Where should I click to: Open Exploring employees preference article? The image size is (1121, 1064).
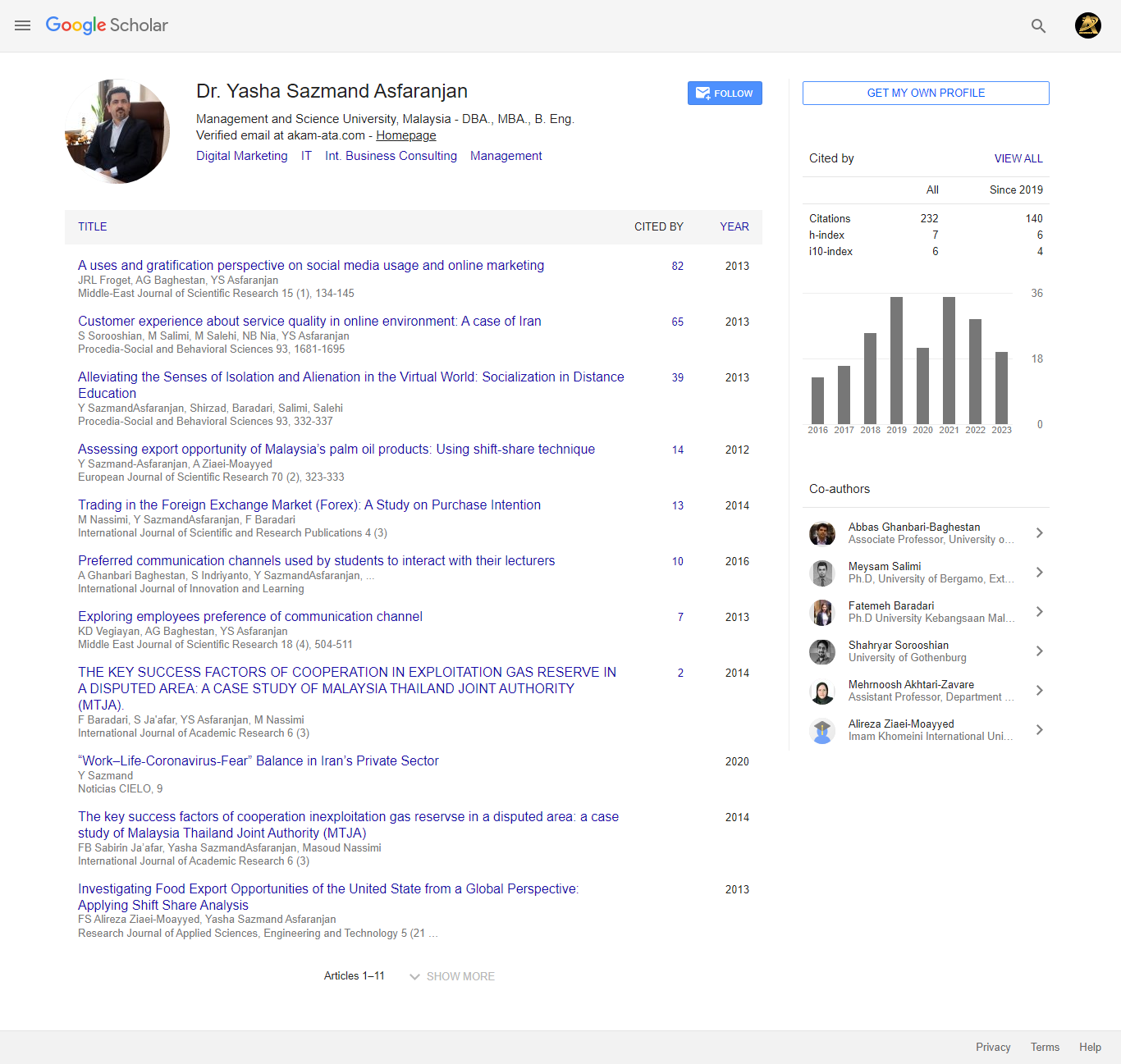coord(250,616)
